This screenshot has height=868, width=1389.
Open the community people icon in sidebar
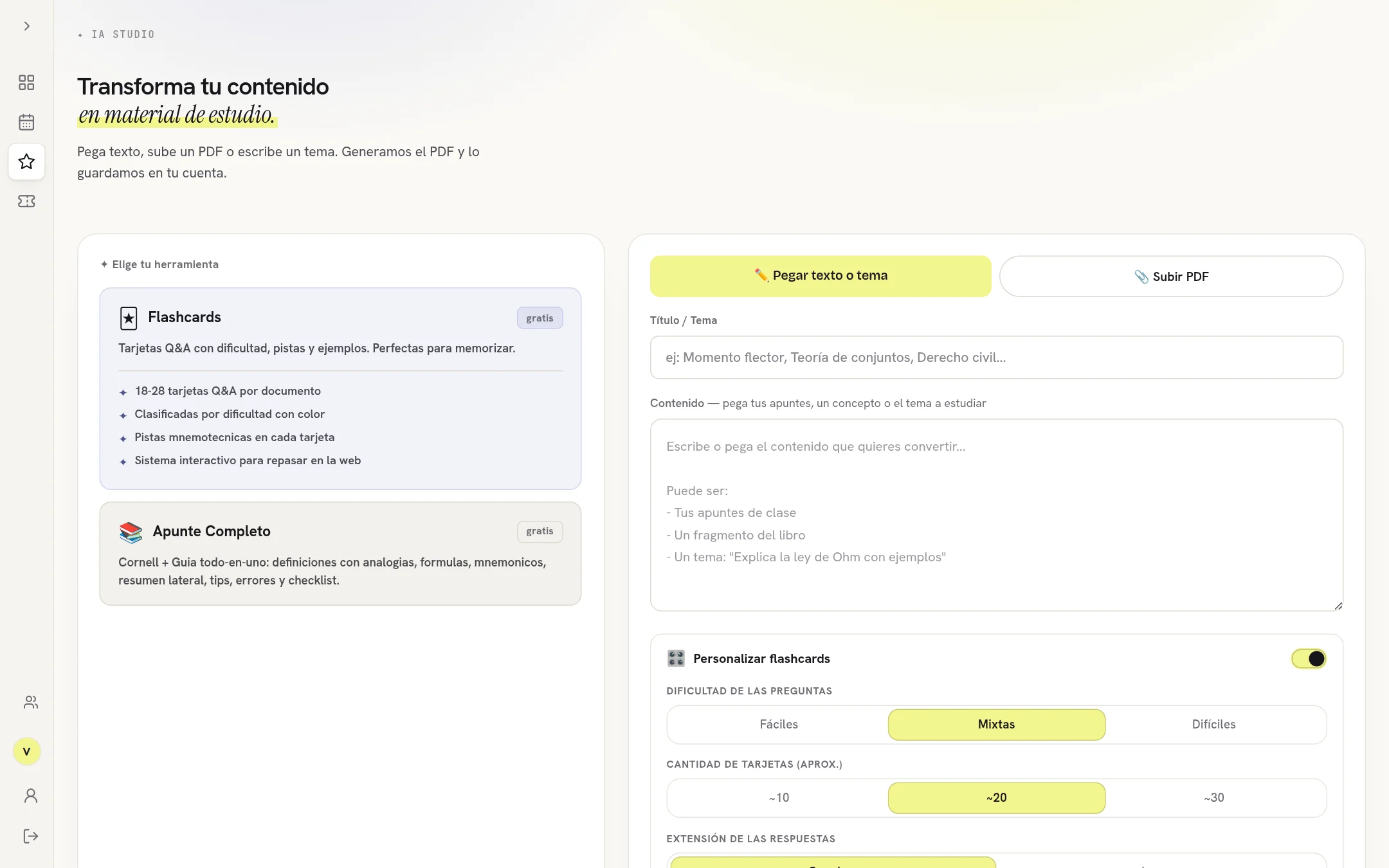pyautogui.click(x=31, y=702)
